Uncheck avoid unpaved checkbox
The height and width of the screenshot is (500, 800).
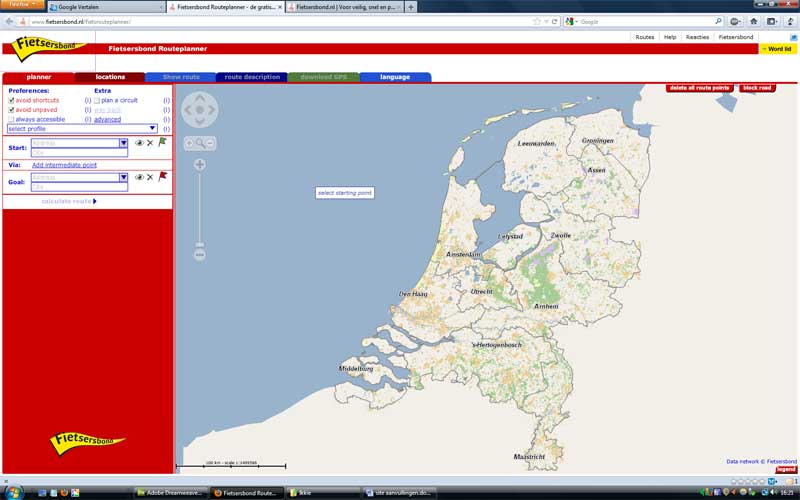11,110
